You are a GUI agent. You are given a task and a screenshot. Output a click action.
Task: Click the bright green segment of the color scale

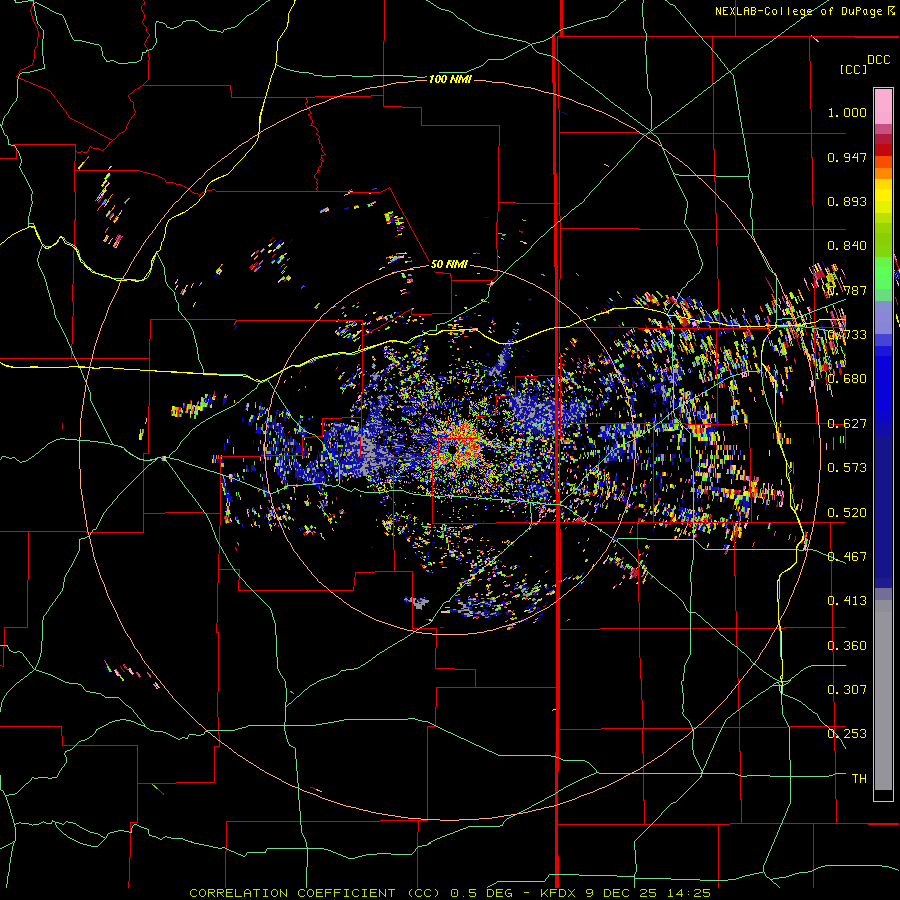tap(883, 273)
